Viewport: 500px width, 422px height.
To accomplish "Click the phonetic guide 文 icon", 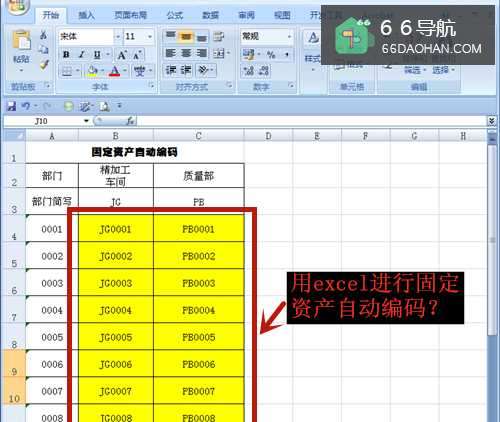I will pyautogui.click(x=139, y=71).
